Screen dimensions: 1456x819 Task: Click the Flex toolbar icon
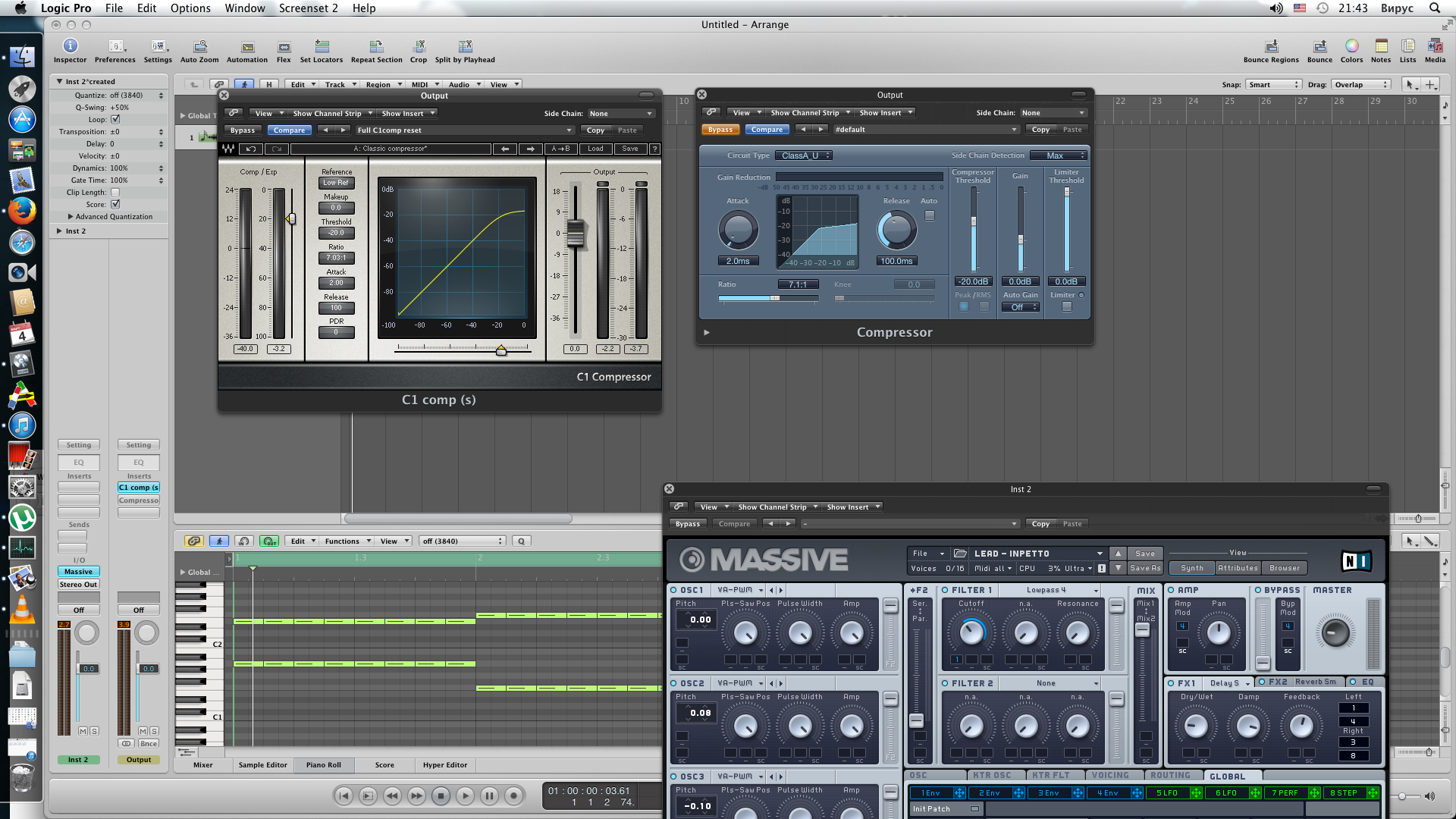[284, 46]
